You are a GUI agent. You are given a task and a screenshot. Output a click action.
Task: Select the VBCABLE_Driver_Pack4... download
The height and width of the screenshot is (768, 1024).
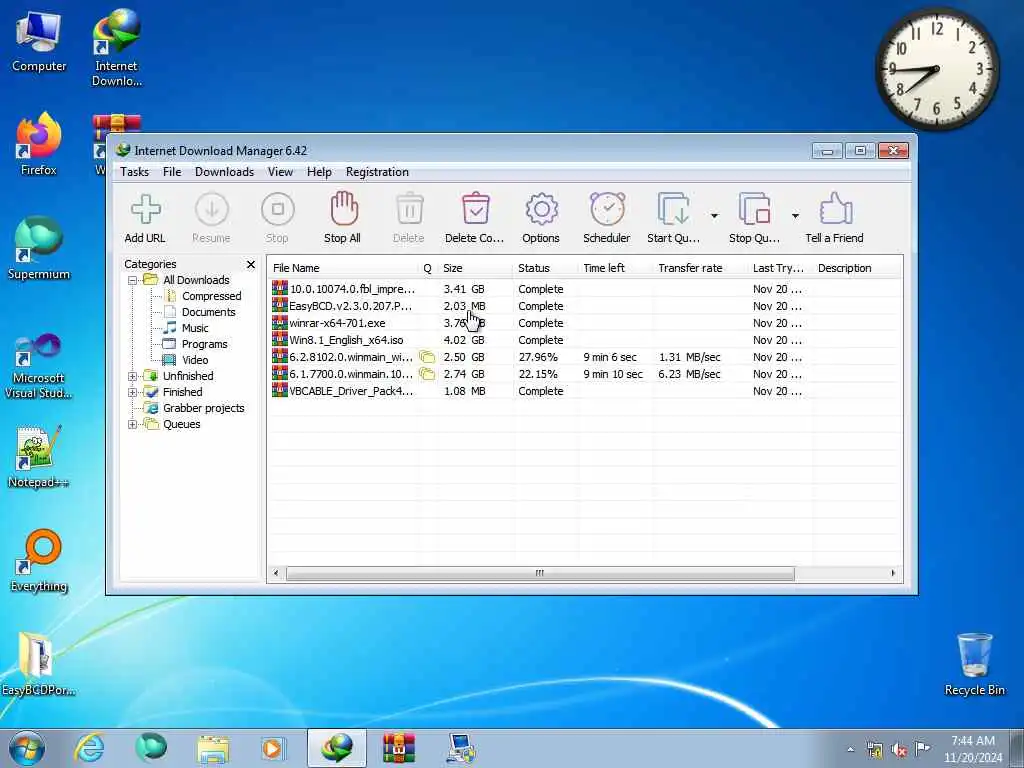[x=584, y=391]
